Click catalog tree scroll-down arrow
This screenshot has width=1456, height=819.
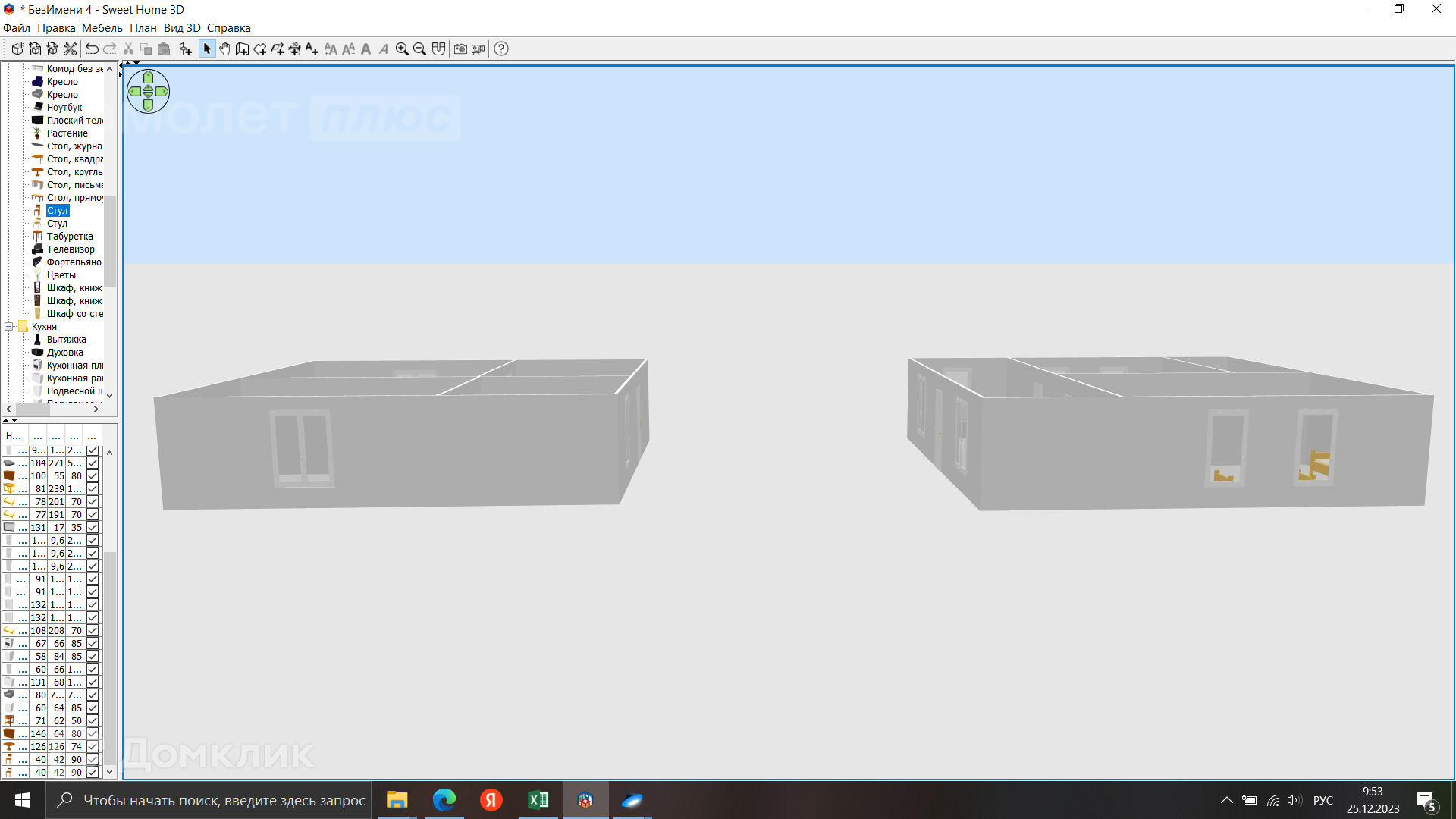(110, 395)
